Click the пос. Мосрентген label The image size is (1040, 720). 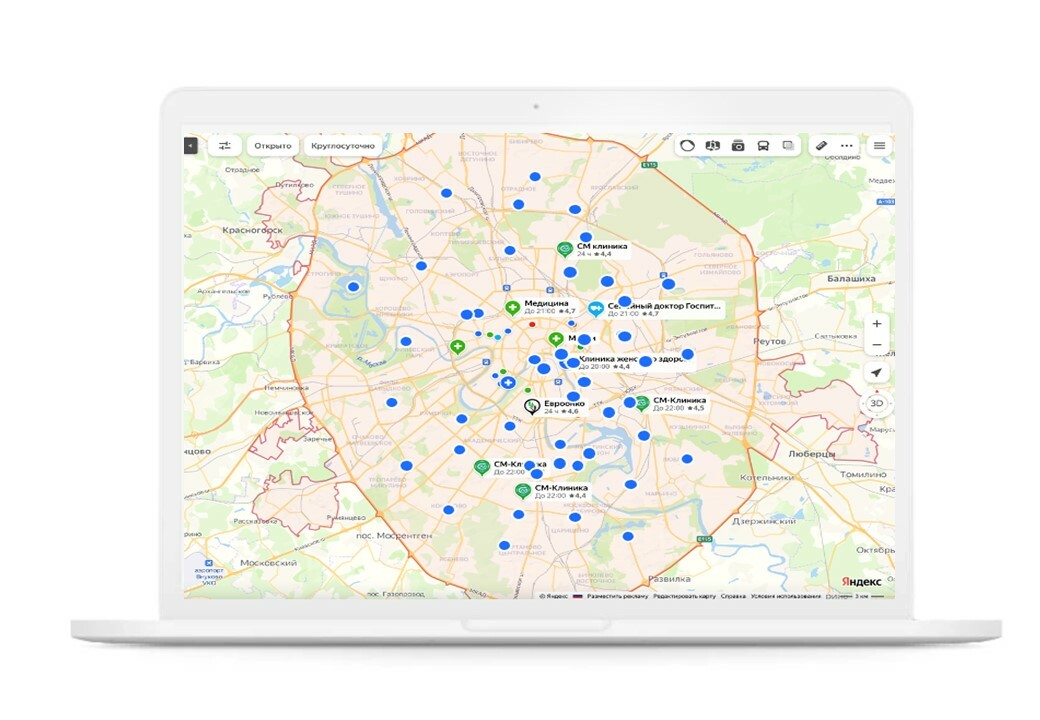(x=394, y=535)
